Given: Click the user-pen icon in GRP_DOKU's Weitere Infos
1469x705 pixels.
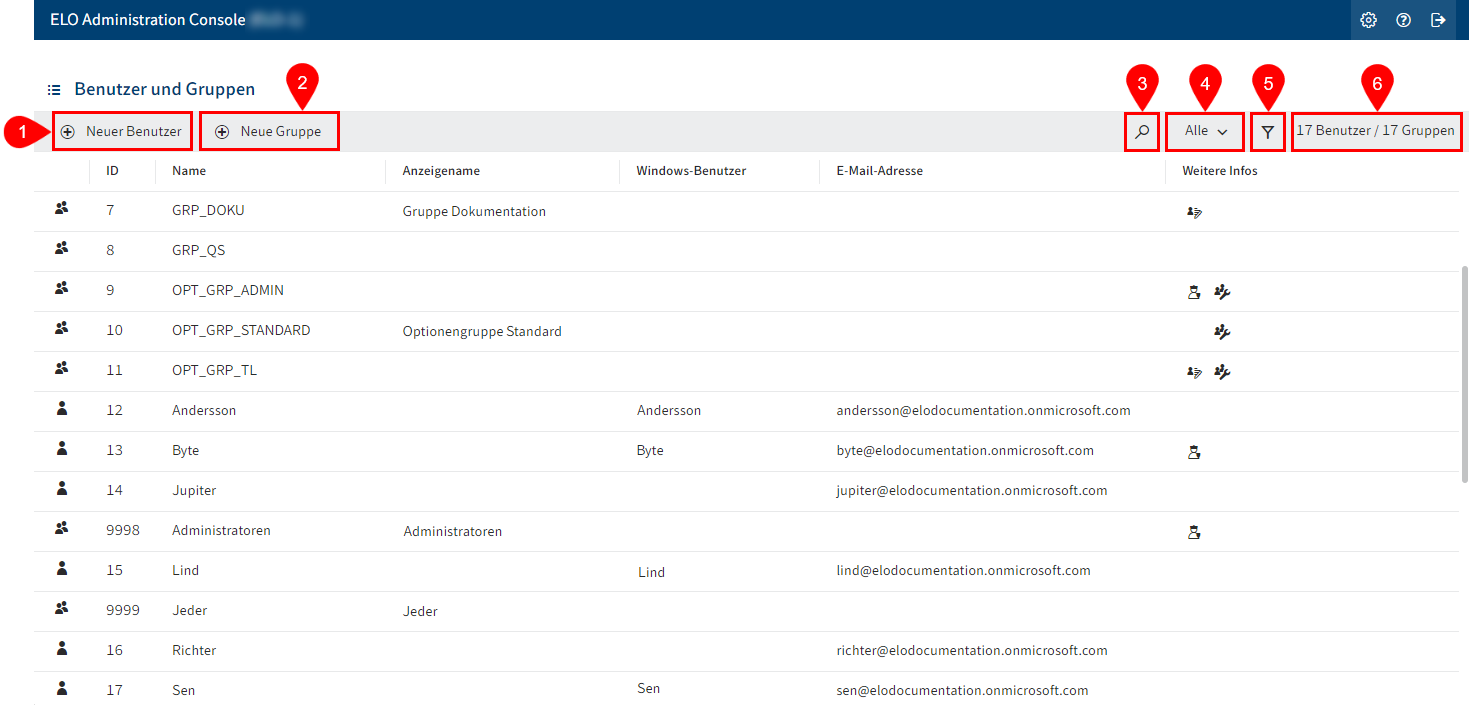Looking at the screenshot, I should [1194, 211].
